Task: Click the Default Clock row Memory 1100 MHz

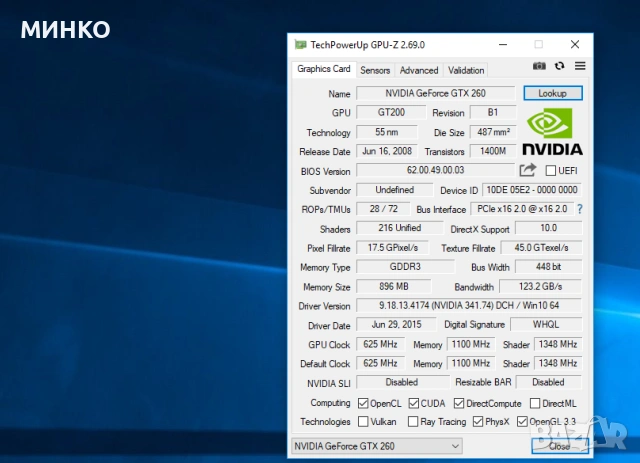Action: pyautogui.click(x=471, y=363)
